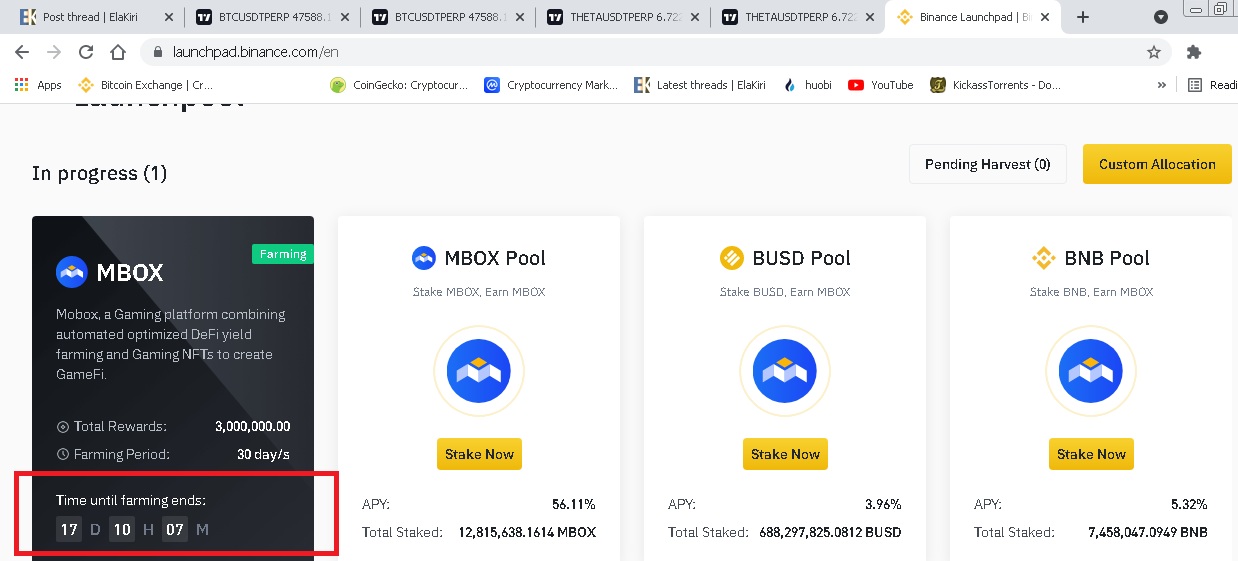Switch to the first THETAUSDTPERP tab
Image resolution: width=1238 pixels, height=561 pixels.
(x=625, y=17)
